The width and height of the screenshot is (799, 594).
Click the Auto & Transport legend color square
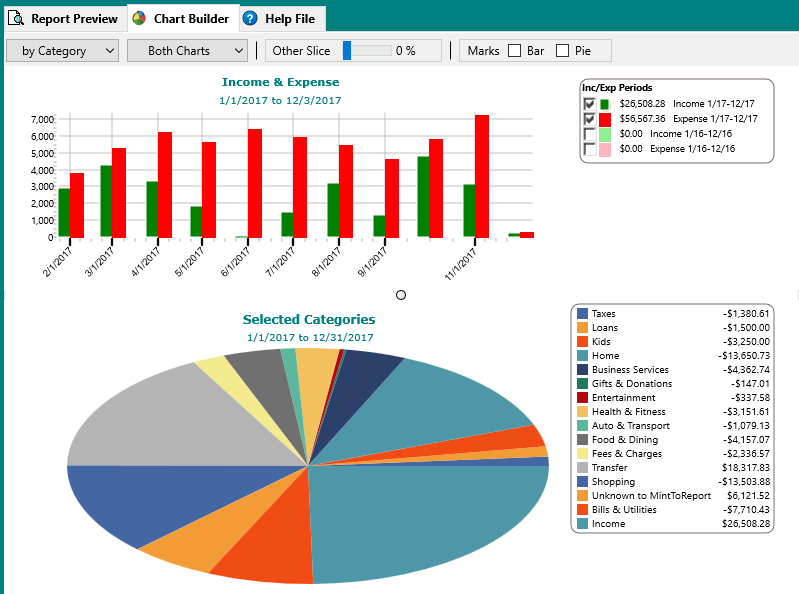click(582, 425)
